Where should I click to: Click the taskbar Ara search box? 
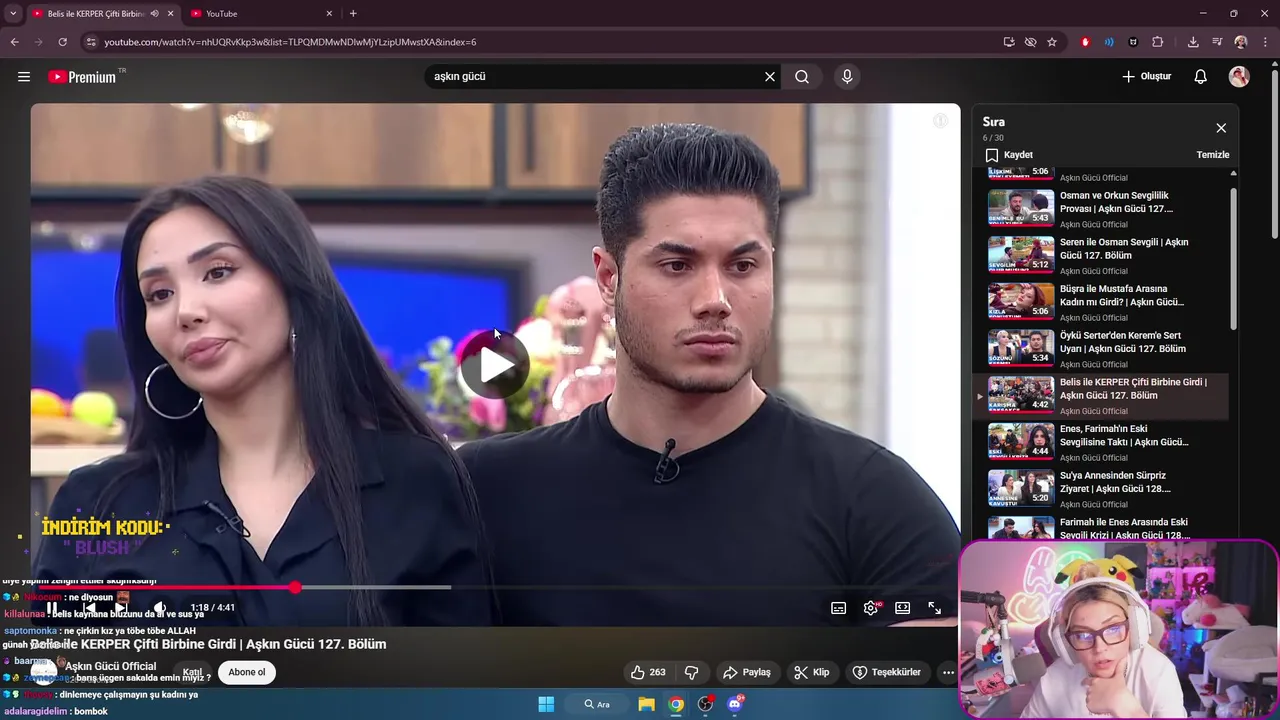598,704
